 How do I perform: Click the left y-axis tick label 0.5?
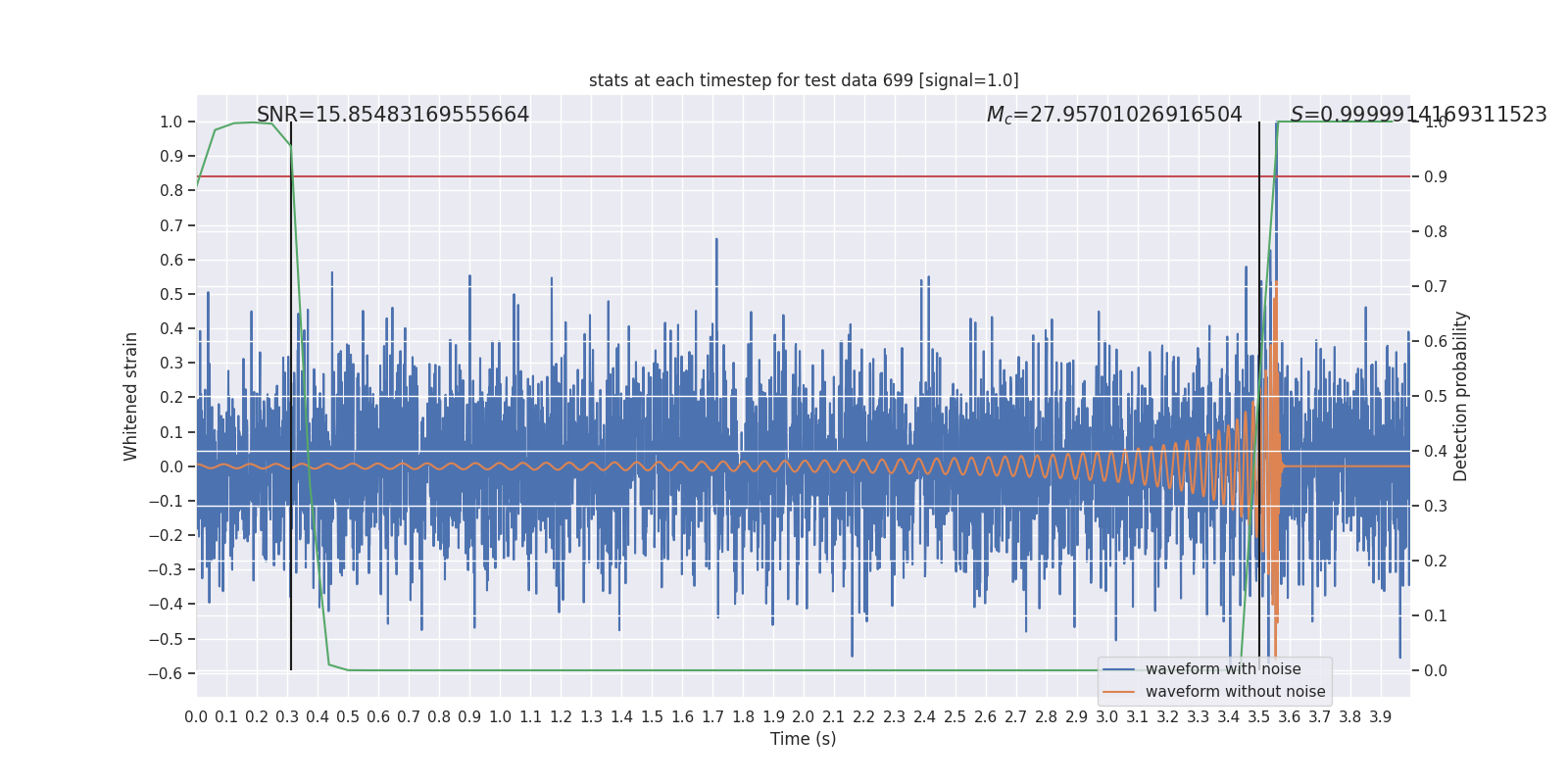pos(171,295)
